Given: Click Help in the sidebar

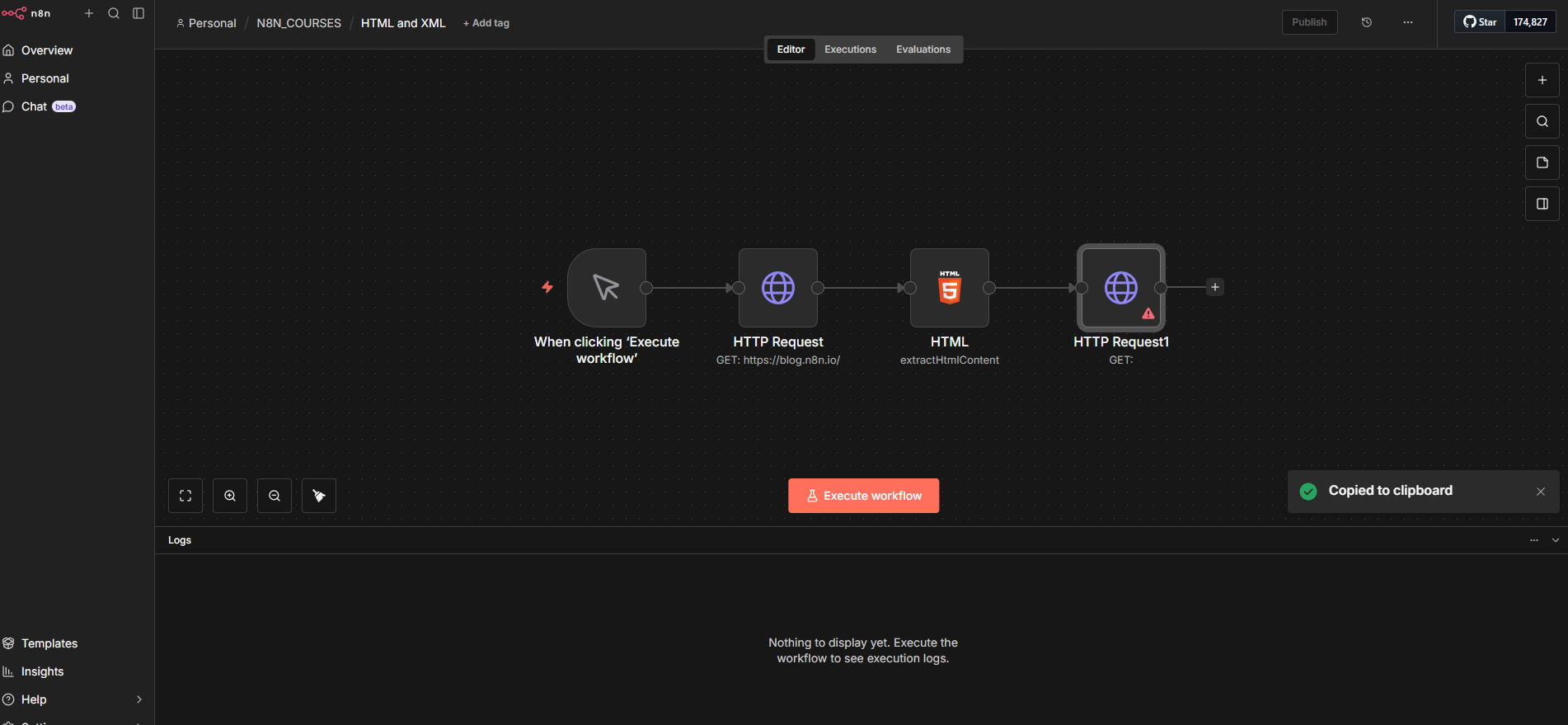Looking at the screenshot, I should click(x=34, y=699).
